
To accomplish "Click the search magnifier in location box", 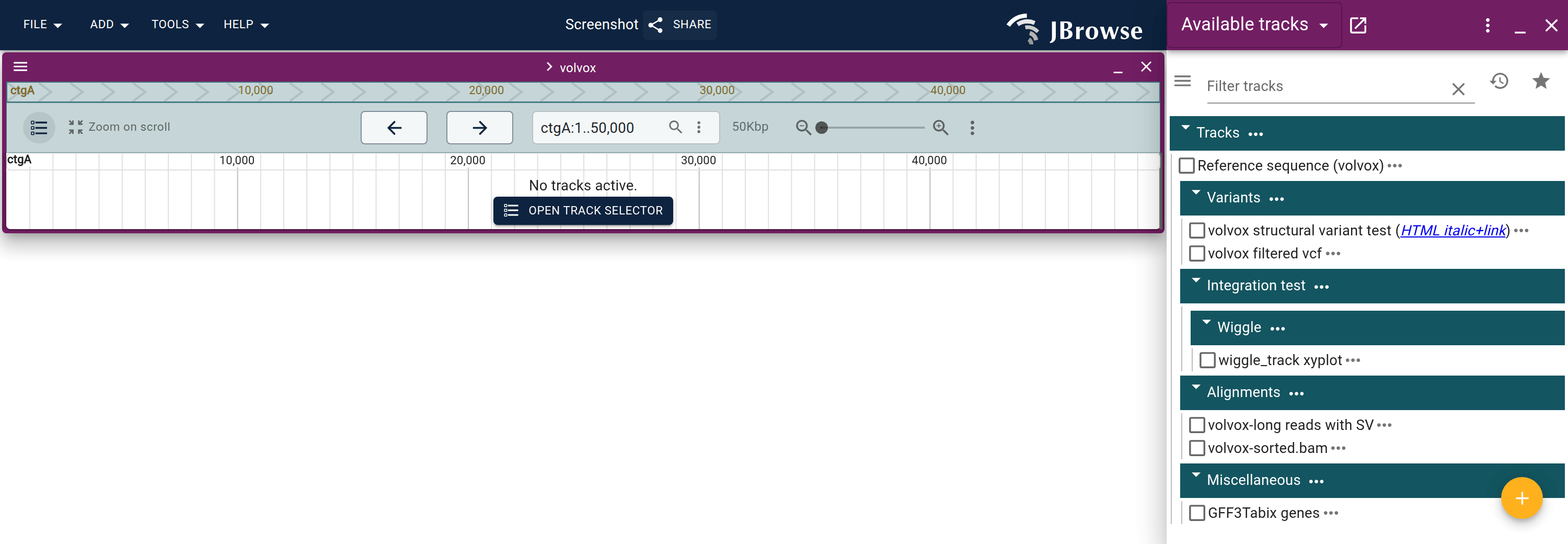I will point(675,127).
